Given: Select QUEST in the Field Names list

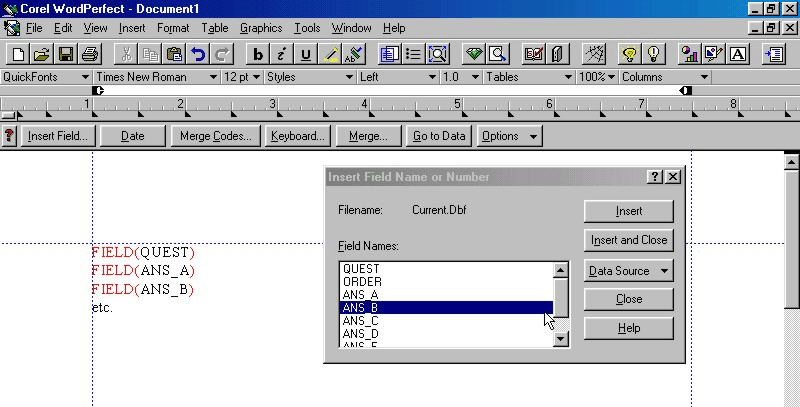Looking at the screenshot, I should [446, 269].
